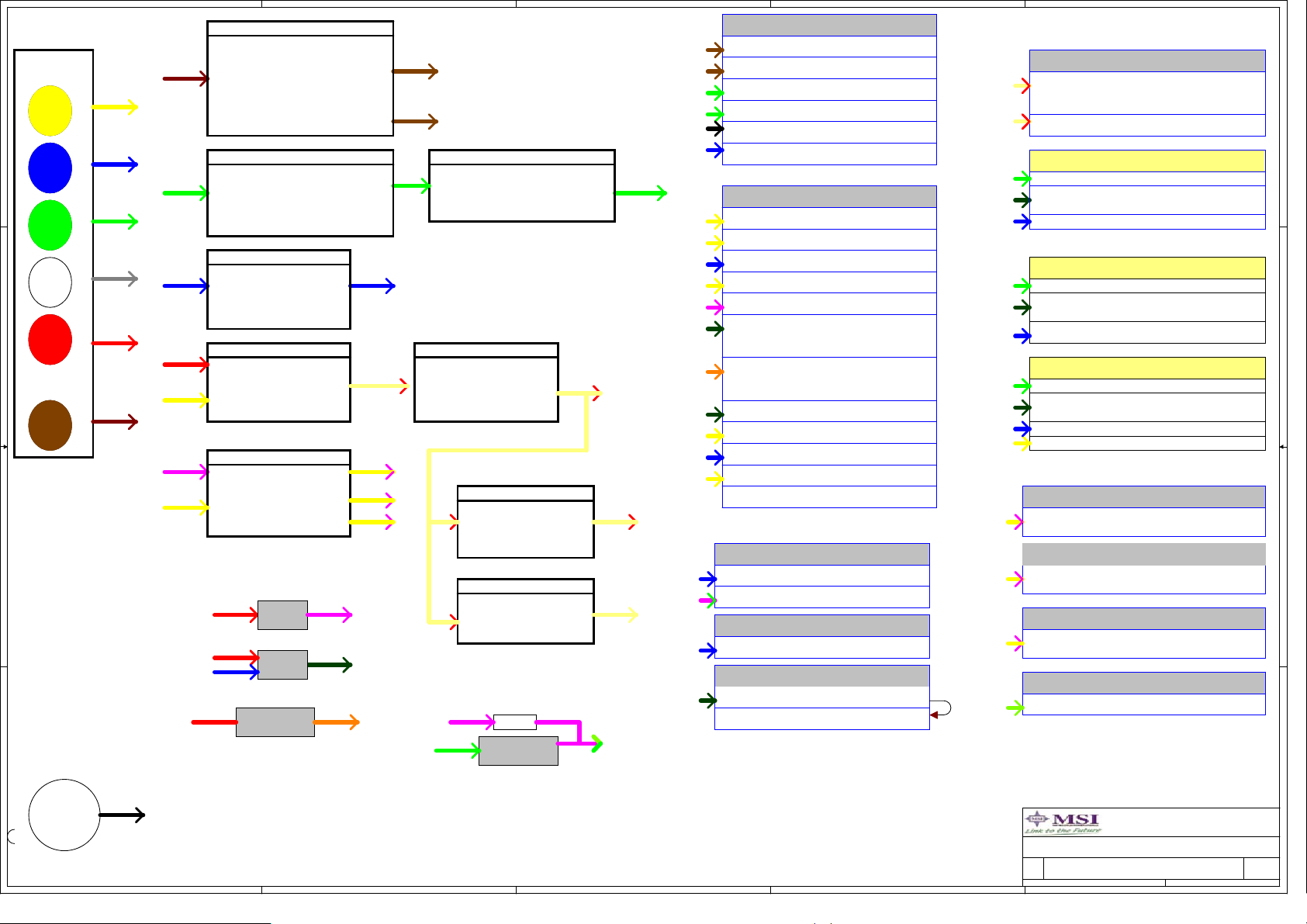Viewport: 1307px width, 924px height.
Task: Click the MSI logo in the title block
Action: 1063,822
